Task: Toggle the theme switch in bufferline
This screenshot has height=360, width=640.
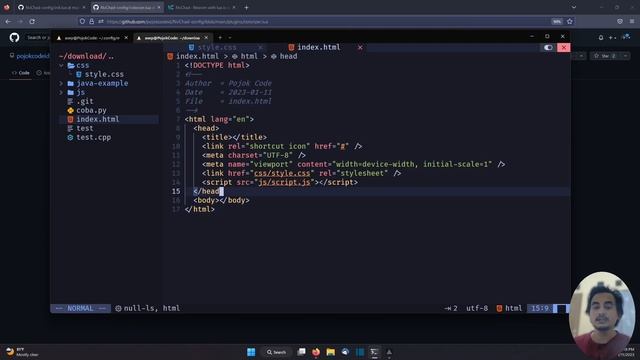Action: pyautogui.click(x=548, y=48)
